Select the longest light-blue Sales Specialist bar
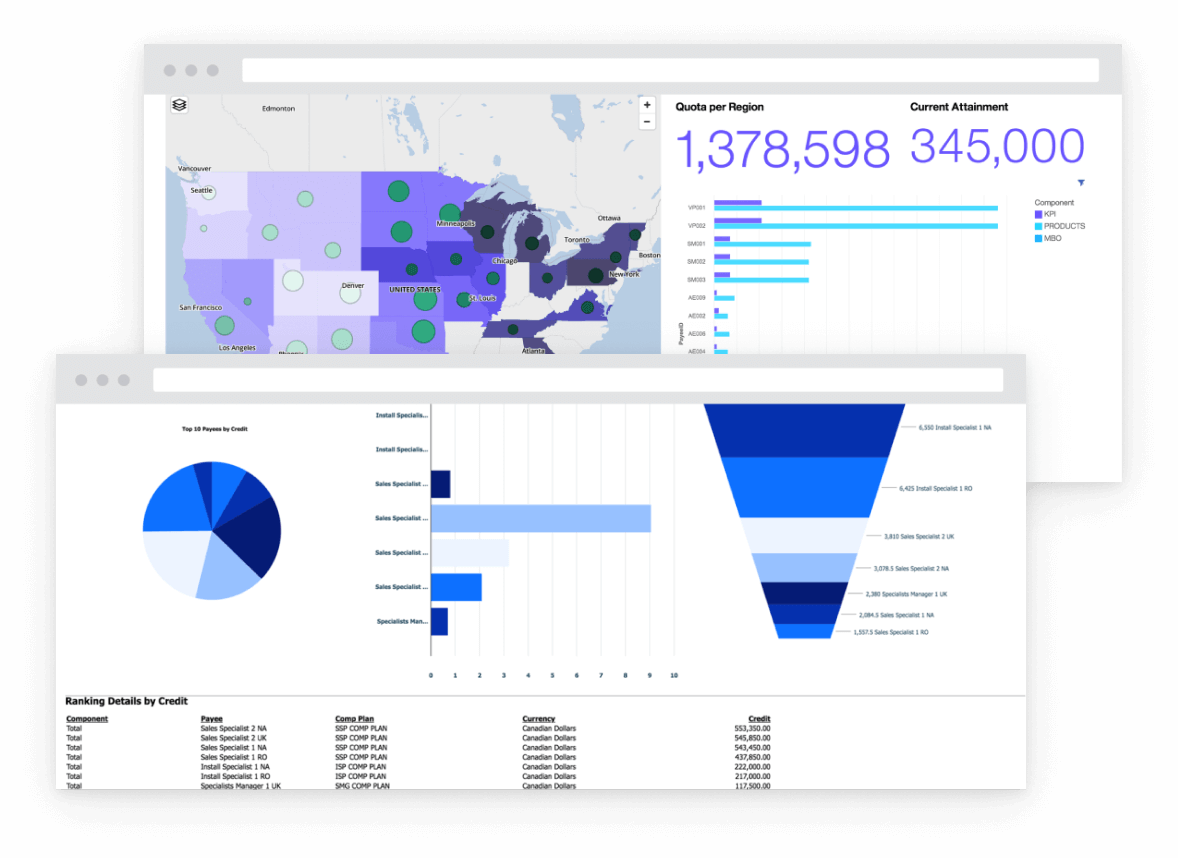The image size is (1178, 858). [x=540, y=519]
